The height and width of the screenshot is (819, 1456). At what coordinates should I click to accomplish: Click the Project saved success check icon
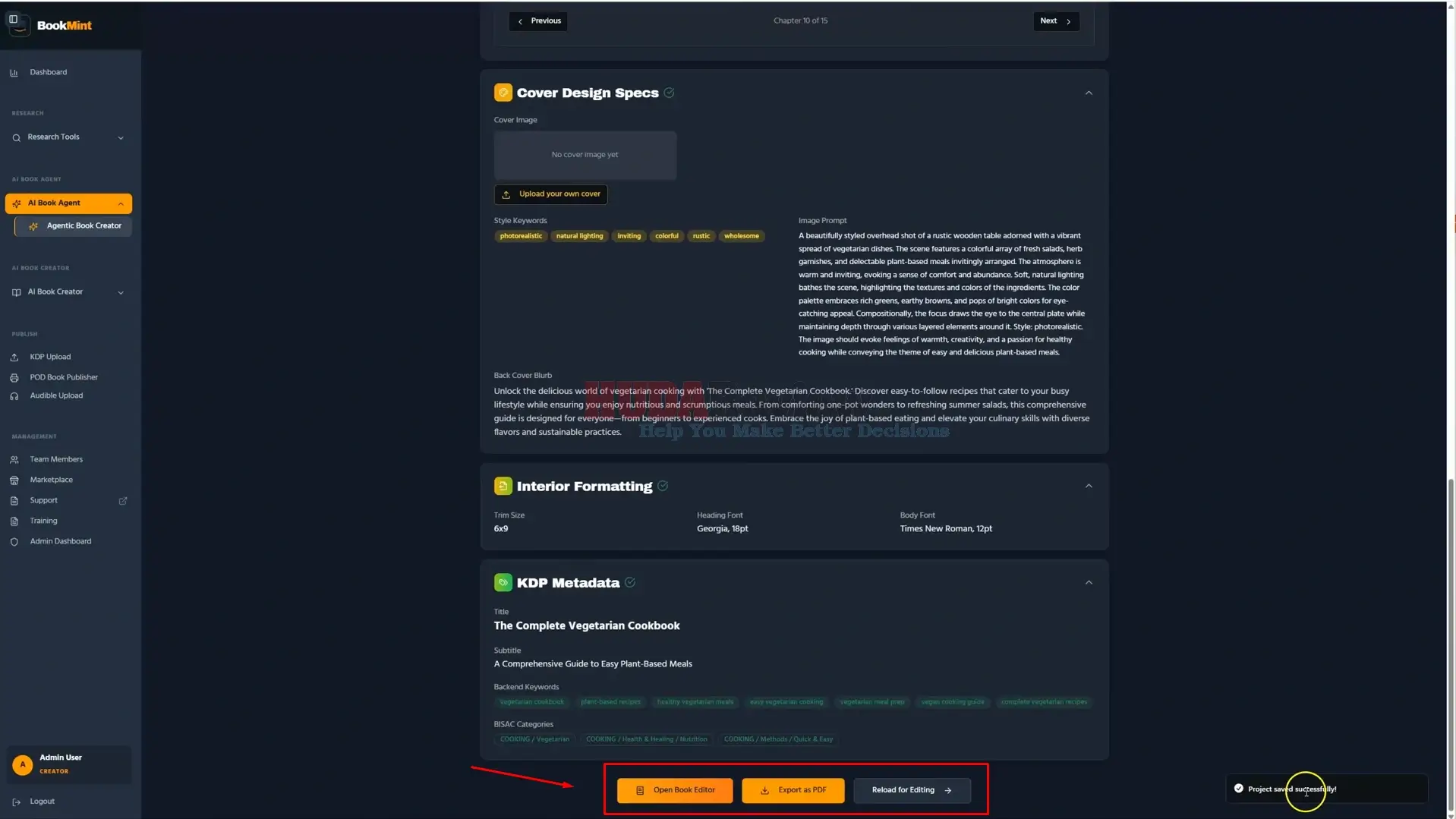[1239, 789]
